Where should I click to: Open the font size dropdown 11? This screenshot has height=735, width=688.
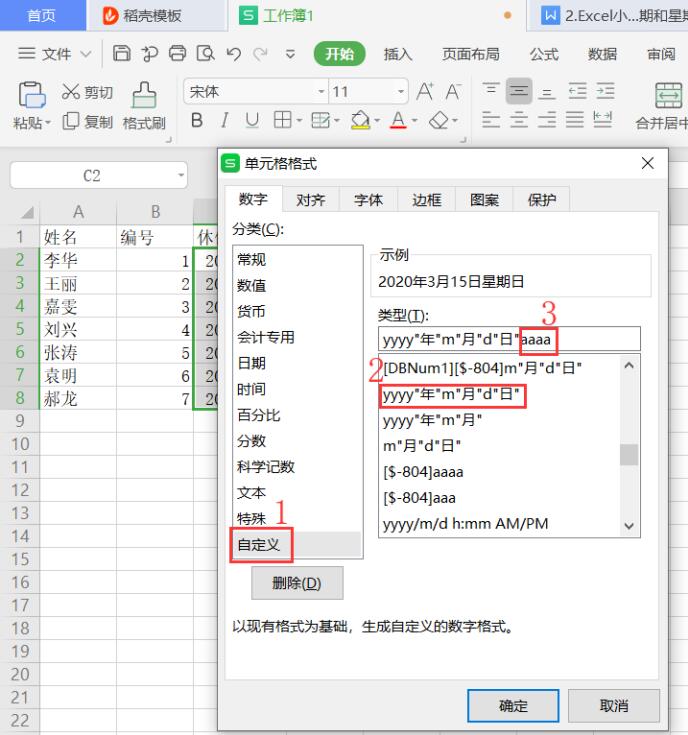(401, 91)
